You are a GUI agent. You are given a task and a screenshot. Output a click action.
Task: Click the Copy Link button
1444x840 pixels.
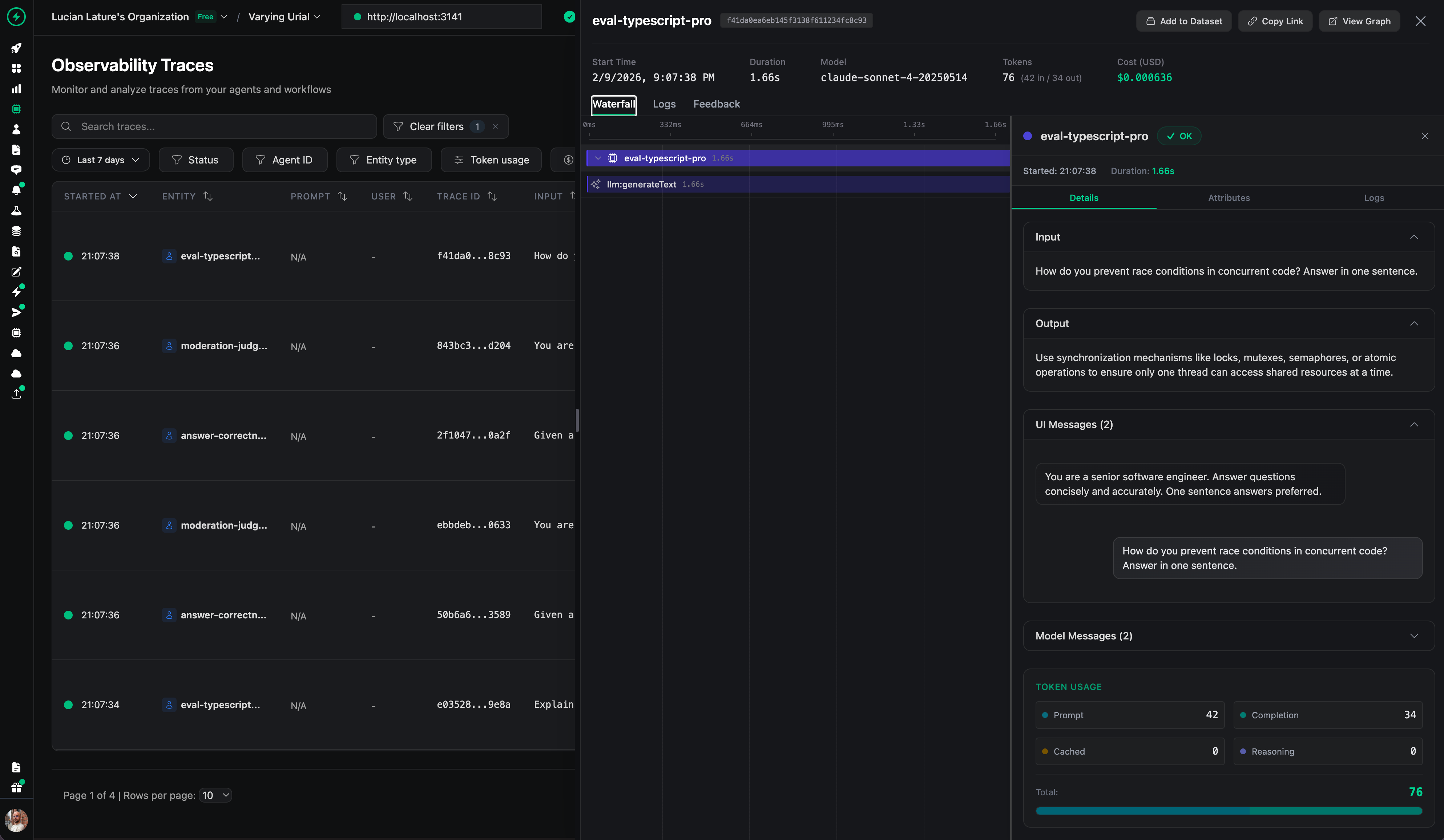tap(1275, 21)
